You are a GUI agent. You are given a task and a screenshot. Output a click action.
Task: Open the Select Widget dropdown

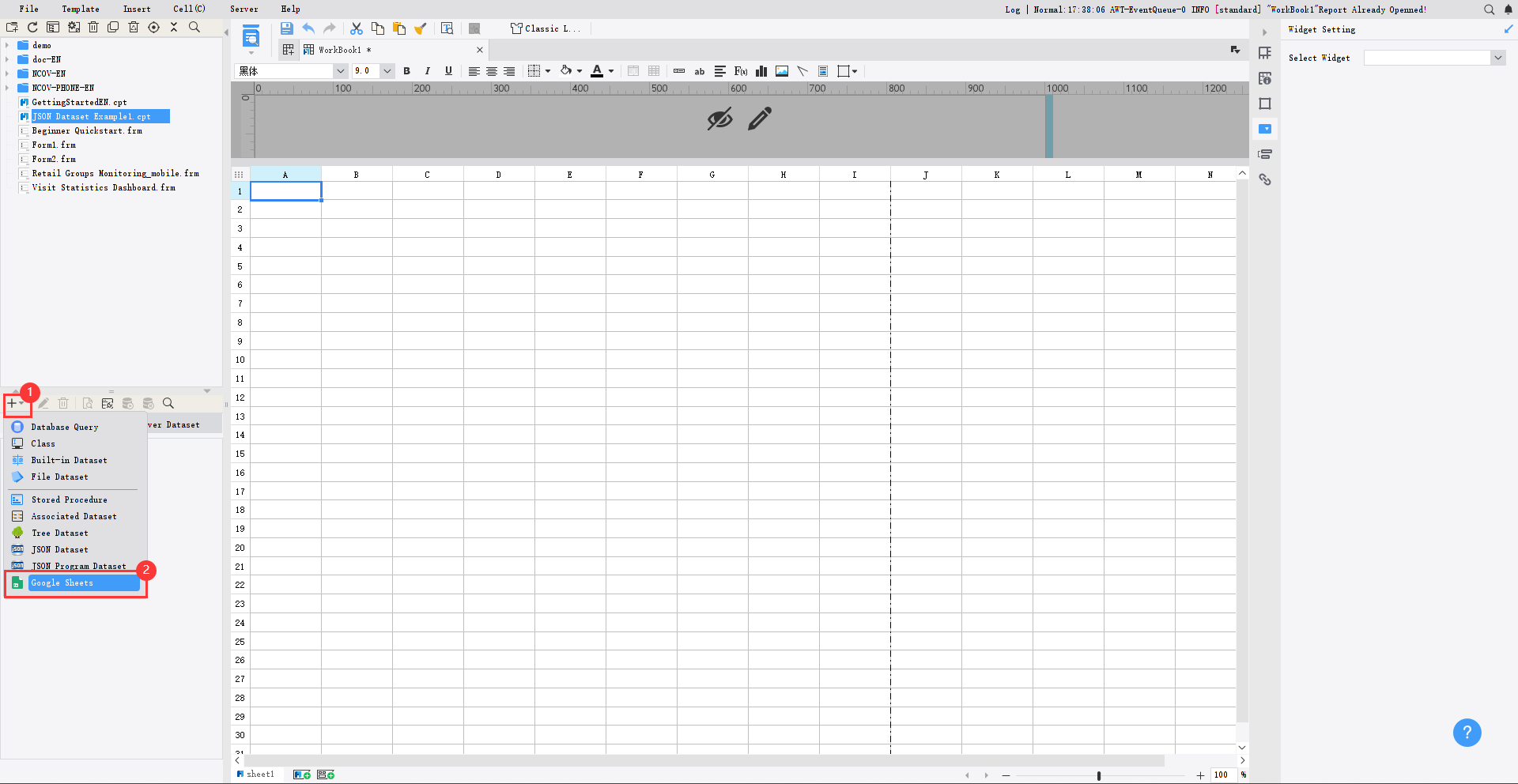1498,57
